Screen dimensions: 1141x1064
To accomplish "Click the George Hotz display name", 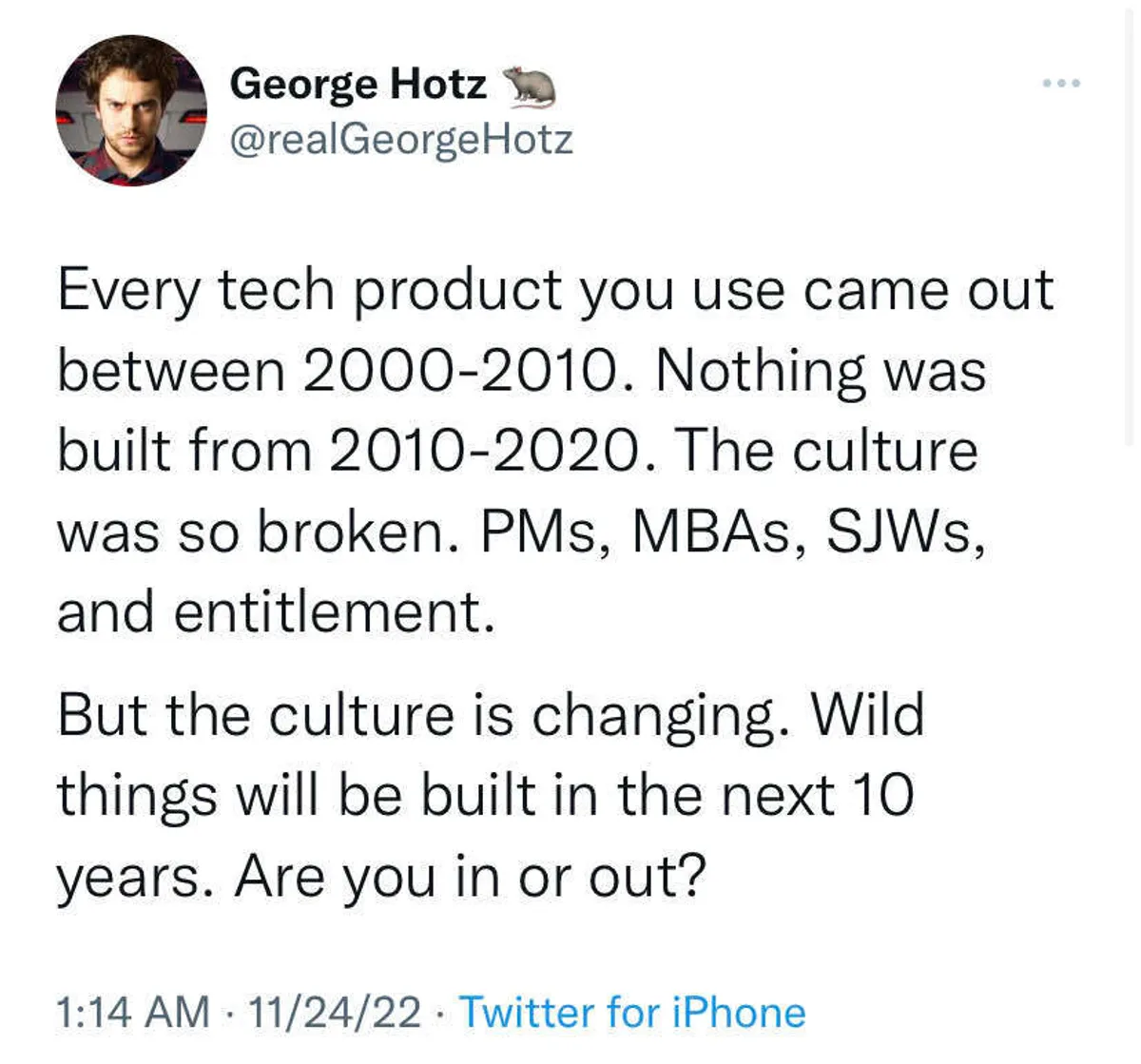I will [x=358, y=84].
